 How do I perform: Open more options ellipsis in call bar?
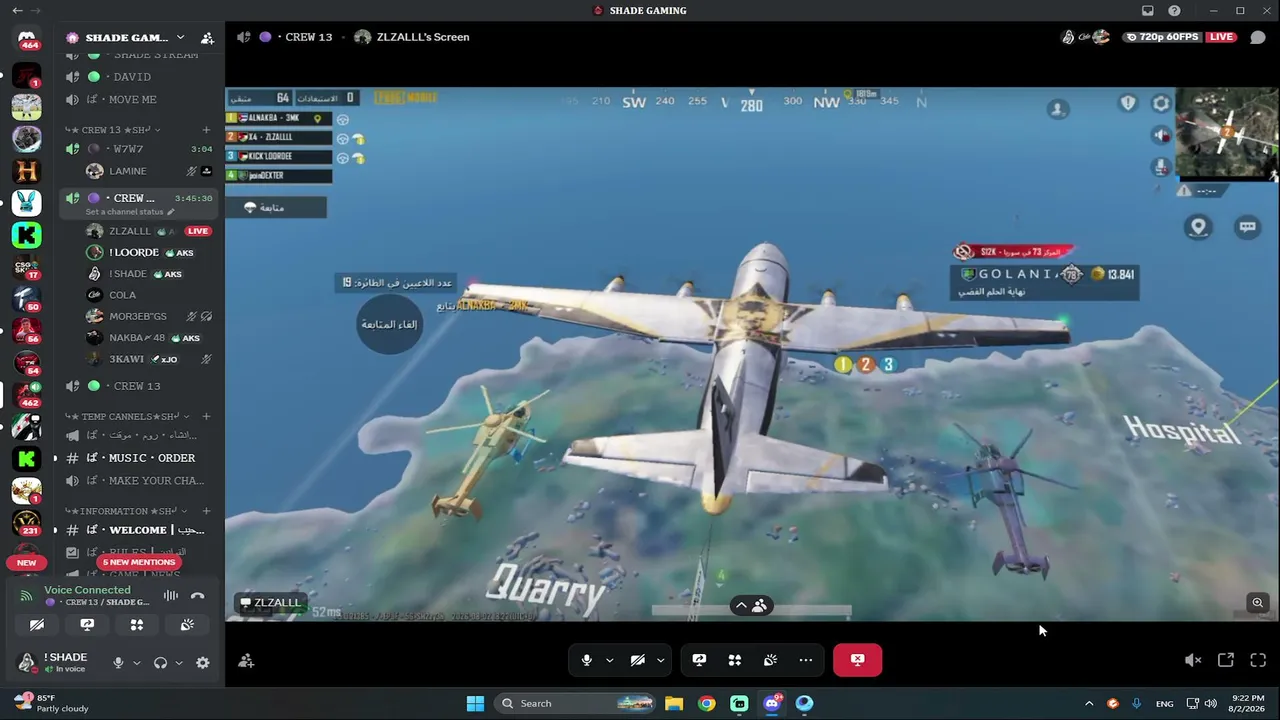coord(806,660)
